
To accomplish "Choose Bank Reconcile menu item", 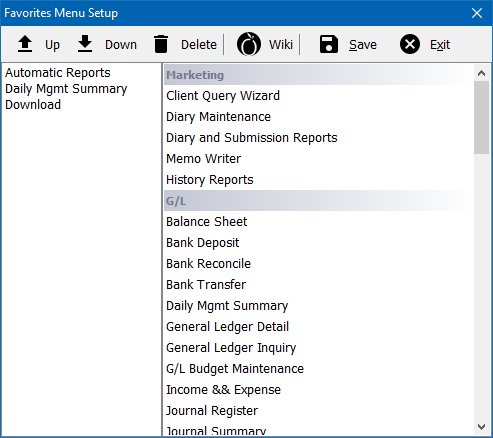I will [x=208, y=264].
